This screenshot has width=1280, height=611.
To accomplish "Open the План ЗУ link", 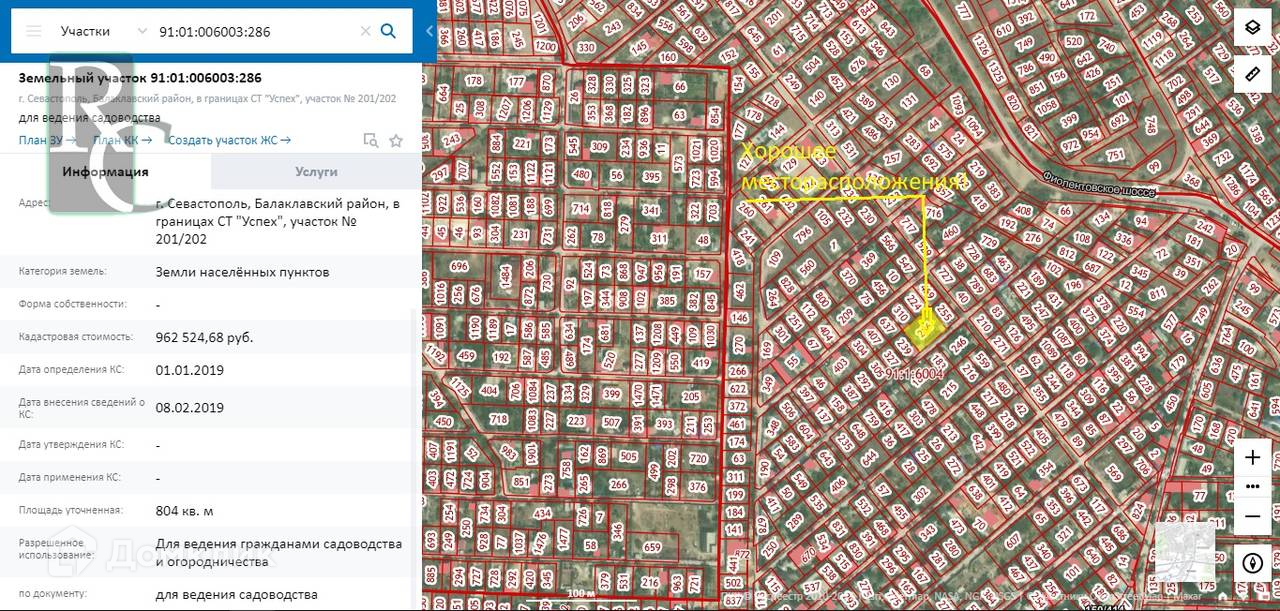I will click(47, 140).
